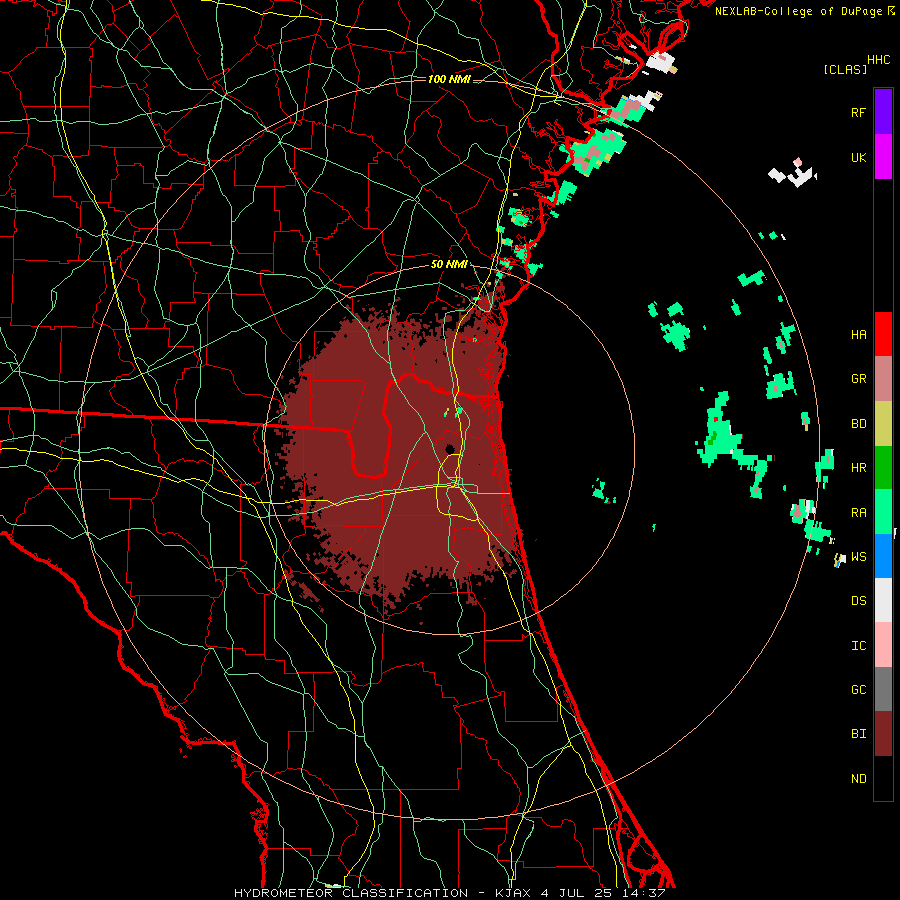This screenshot has height=900, width=900.
Task: Click the purple RF color swatch in legend
Action: click(x=883, y=112)
